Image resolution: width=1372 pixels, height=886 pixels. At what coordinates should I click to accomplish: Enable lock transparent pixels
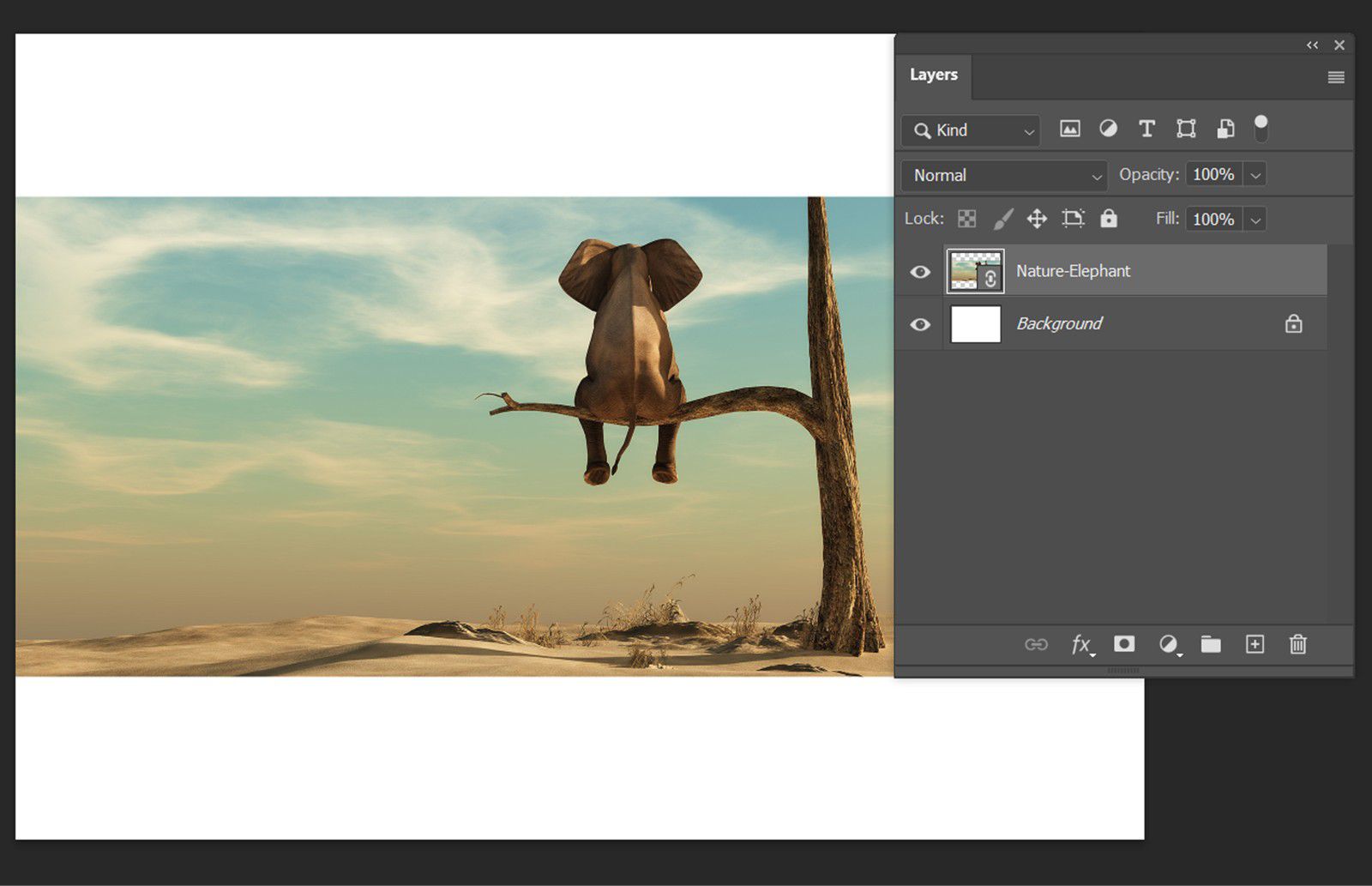[966, 219]
